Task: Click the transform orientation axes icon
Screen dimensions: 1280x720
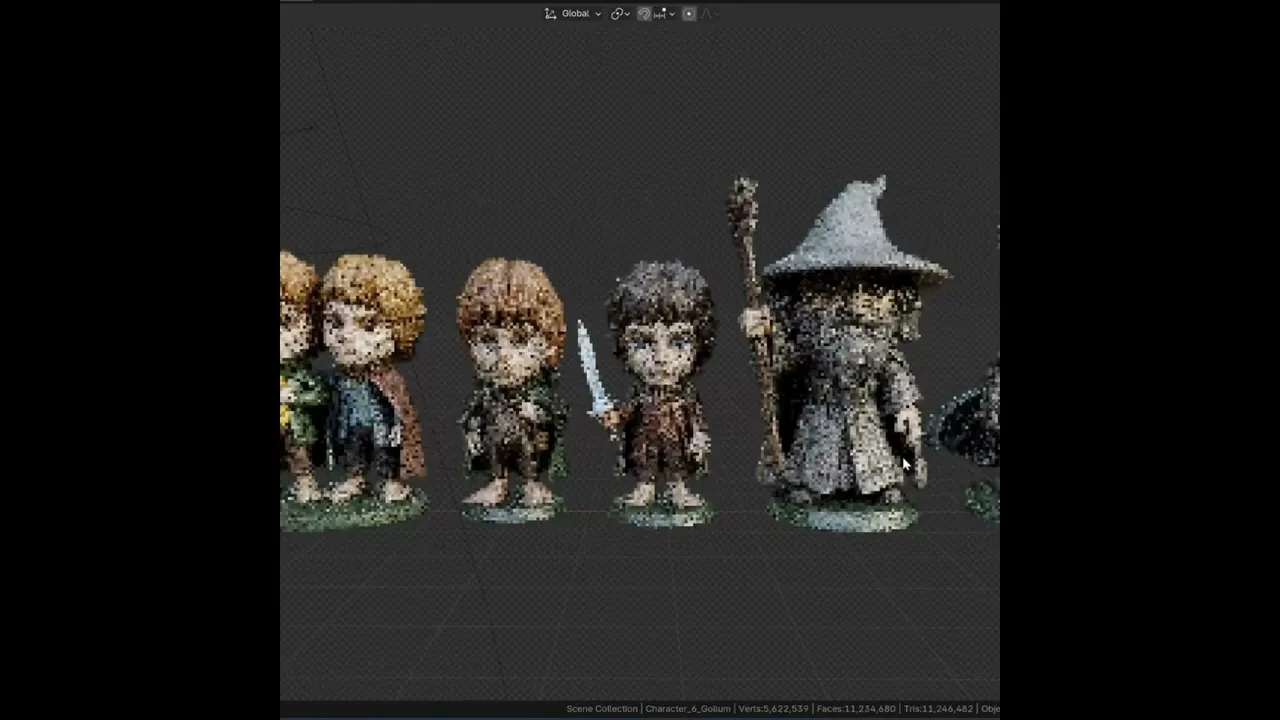Action: pos(550,13)
